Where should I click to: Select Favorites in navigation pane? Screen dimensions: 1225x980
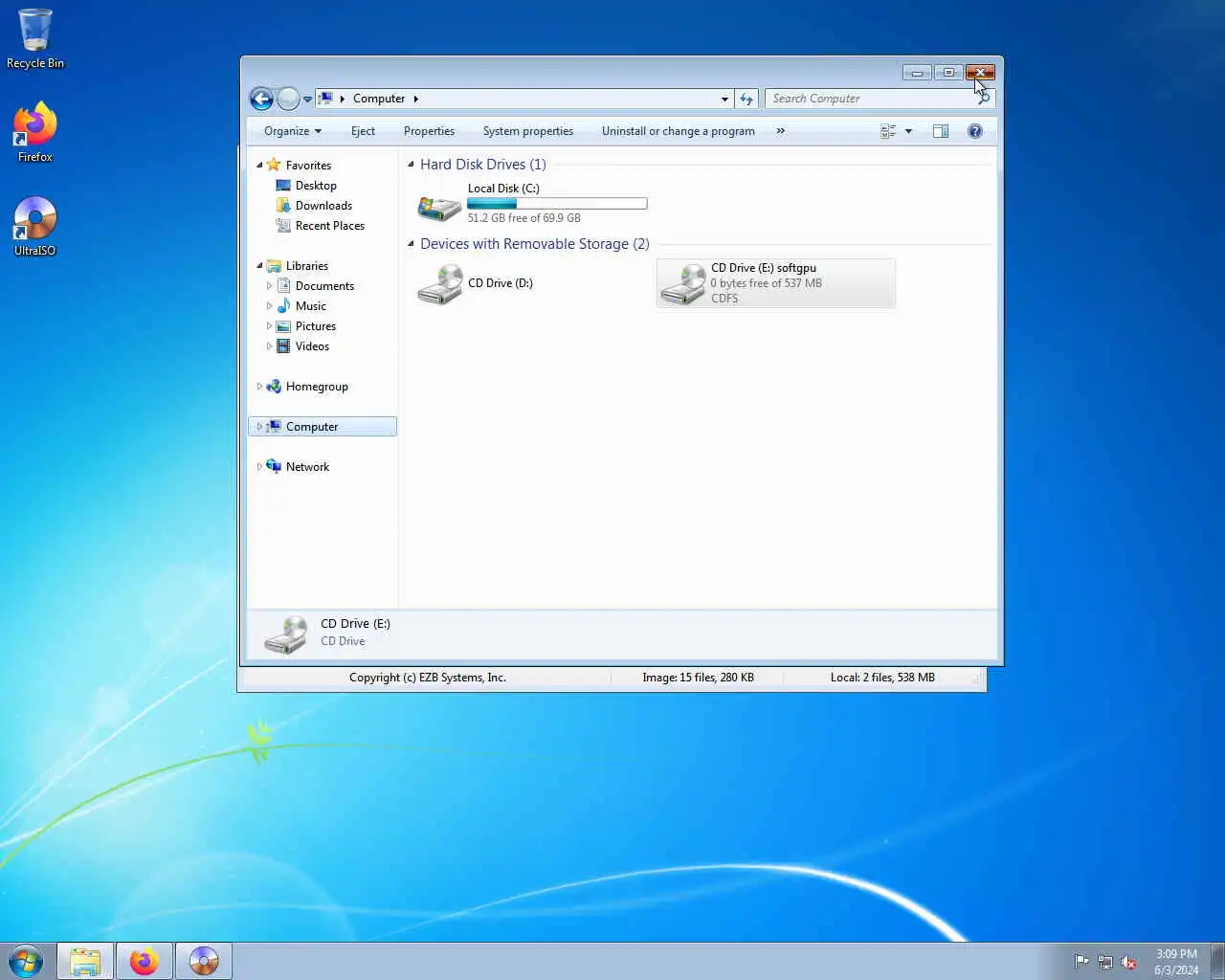308,166
